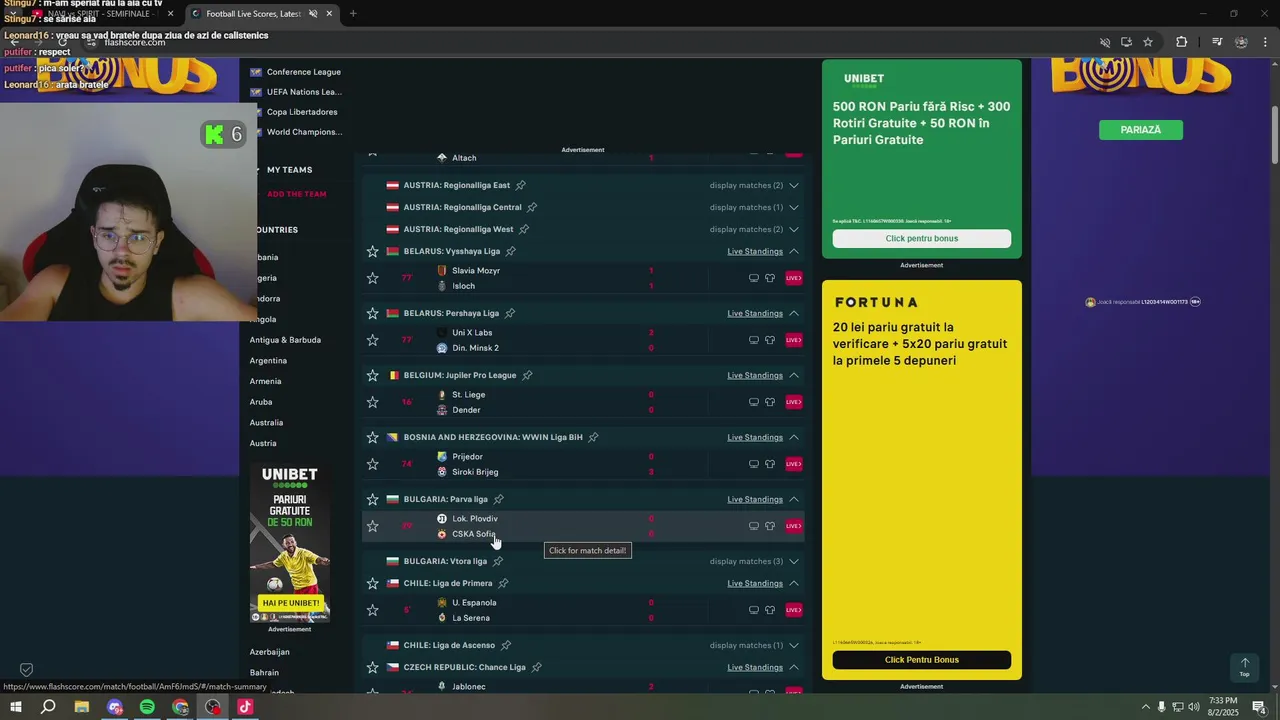Click the Top scroll-up button
Screen dimensions: 1280x720
(x=1245, y=667)
